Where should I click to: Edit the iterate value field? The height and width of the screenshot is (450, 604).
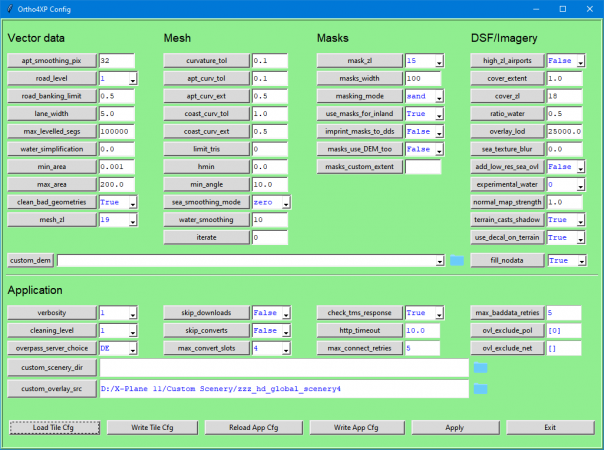coord(270,238)
